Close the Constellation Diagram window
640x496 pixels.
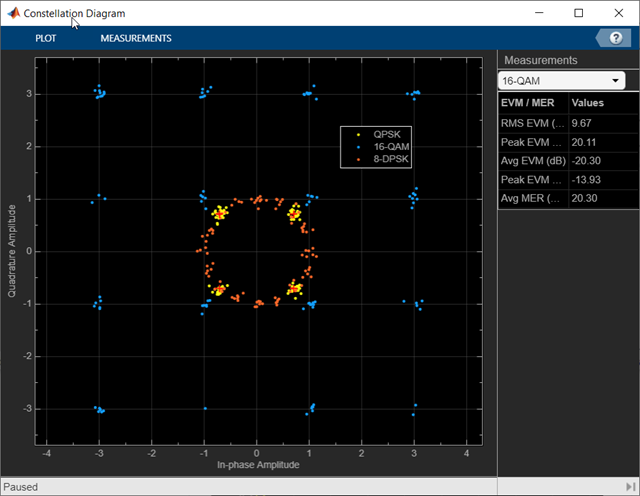pos(619,13)
